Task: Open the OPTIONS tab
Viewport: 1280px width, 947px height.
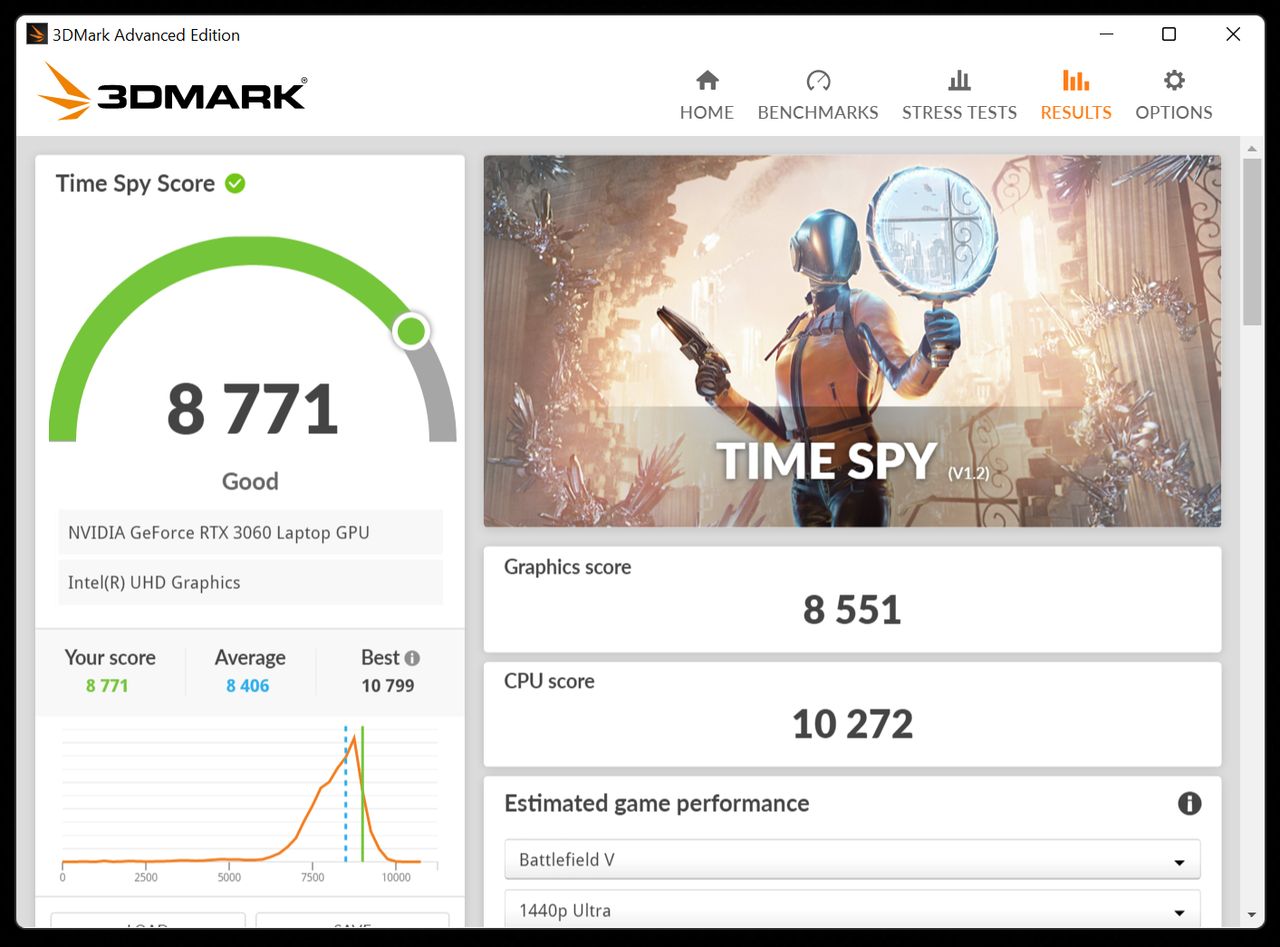Action: pyautogui.click(x=1174, y=95)
